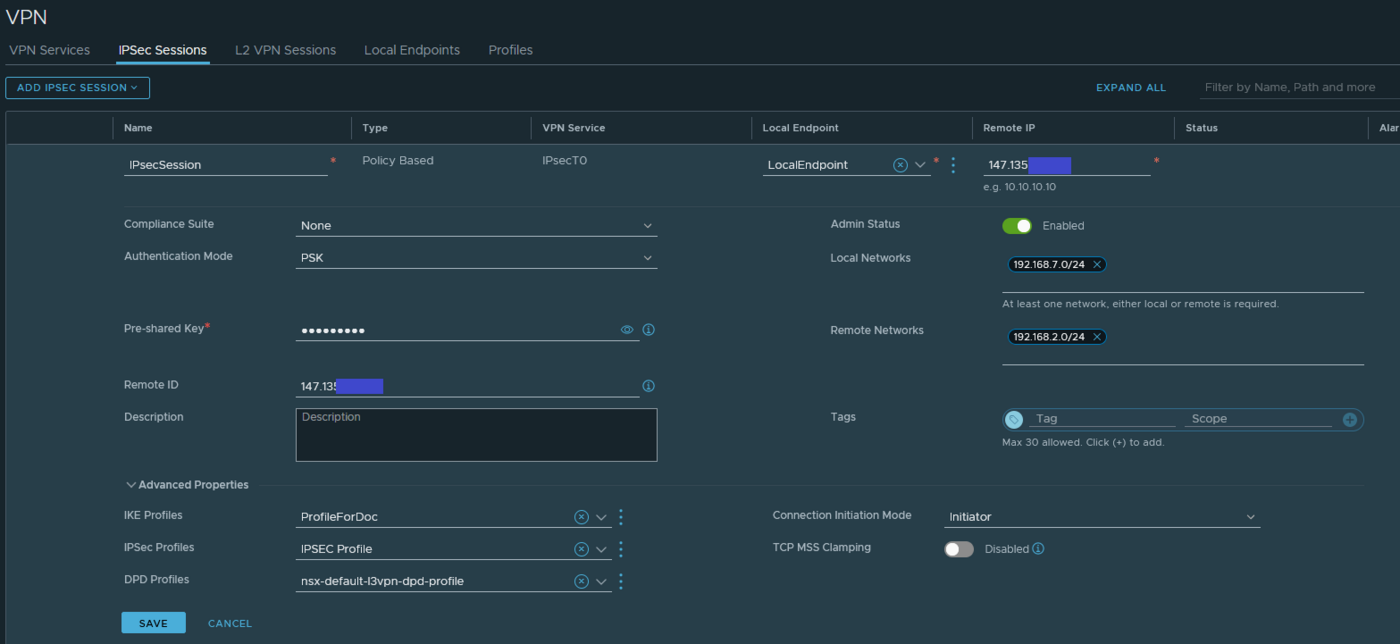Disable the Admin Status toggle

tap(1017, 226)
